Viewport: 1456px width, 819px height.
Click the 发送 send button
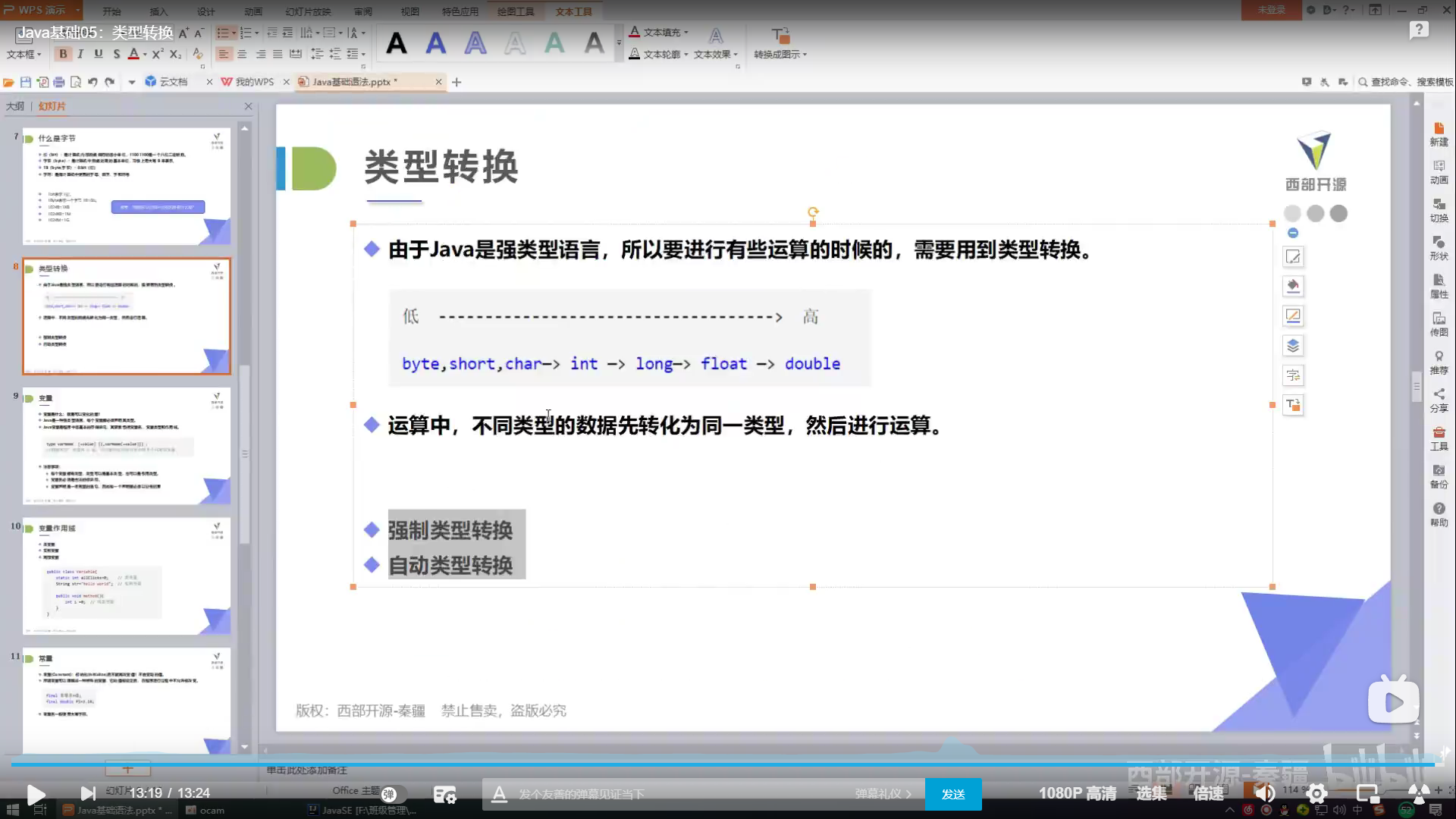click(952, 794)
